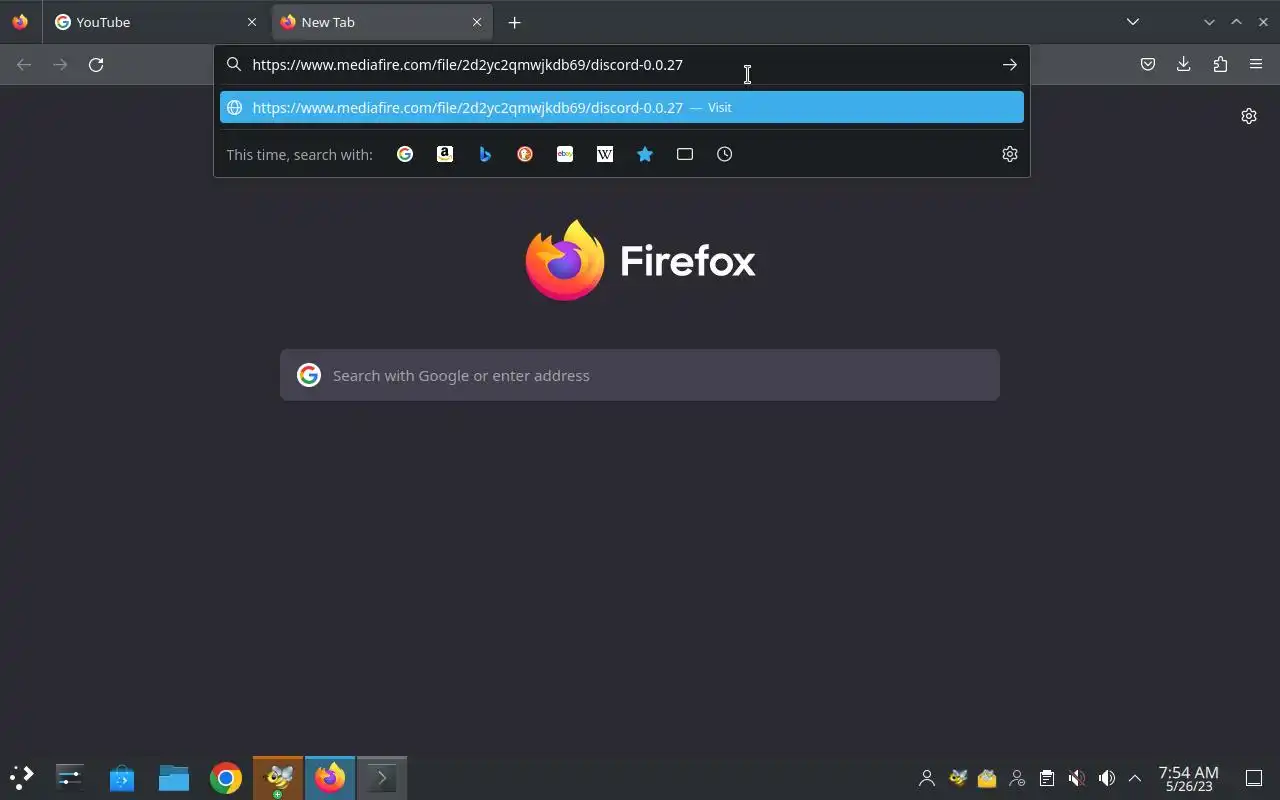Search open tabs via tabs icon
The image size is (1280, 800).
coord(685,154)
